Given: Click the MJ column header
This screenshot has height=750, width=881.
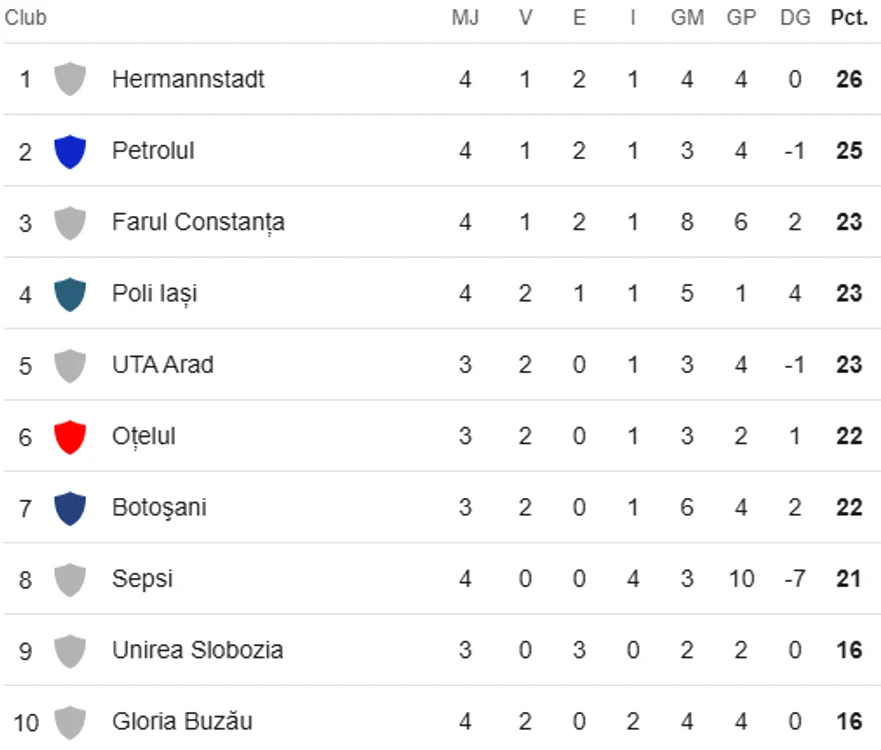Looking at the screenshot, I should pos(465,18).
